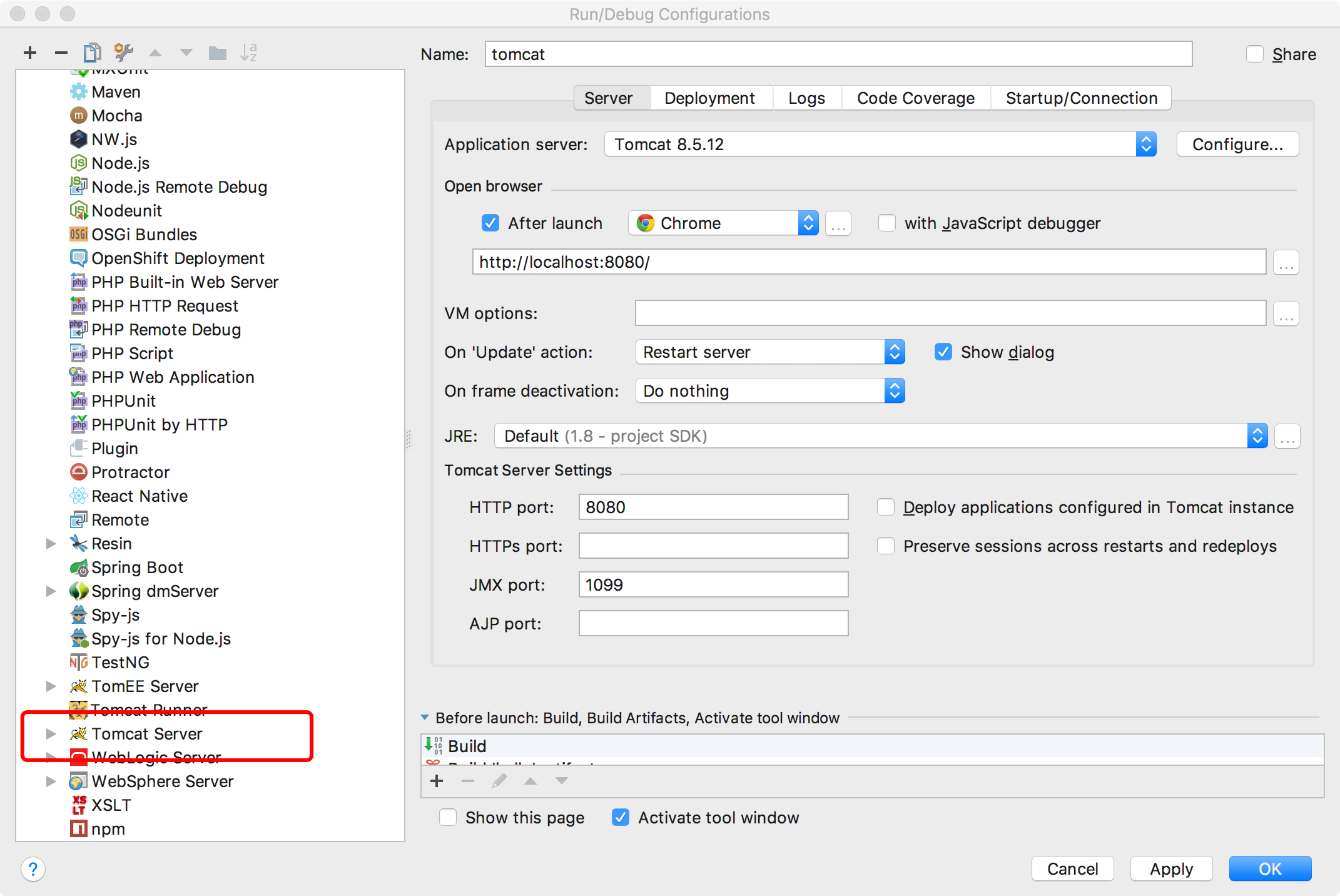Click the Configure... button

(1237, 145)
